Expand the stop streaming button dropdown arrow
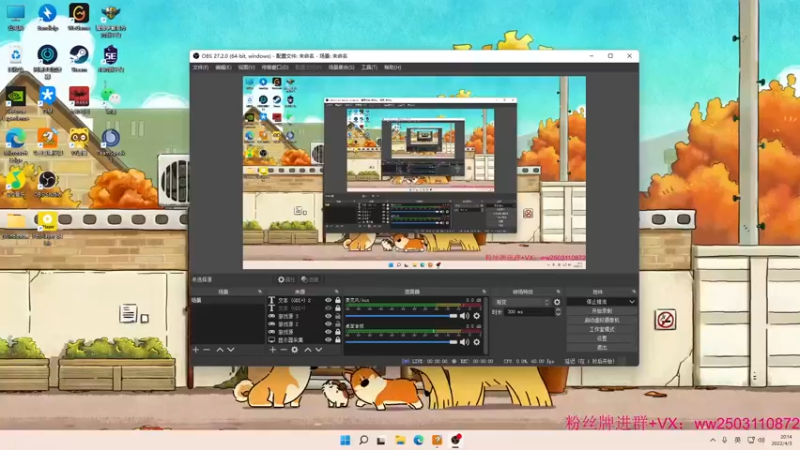Screen dimensions: 800x450 (632, 302)
